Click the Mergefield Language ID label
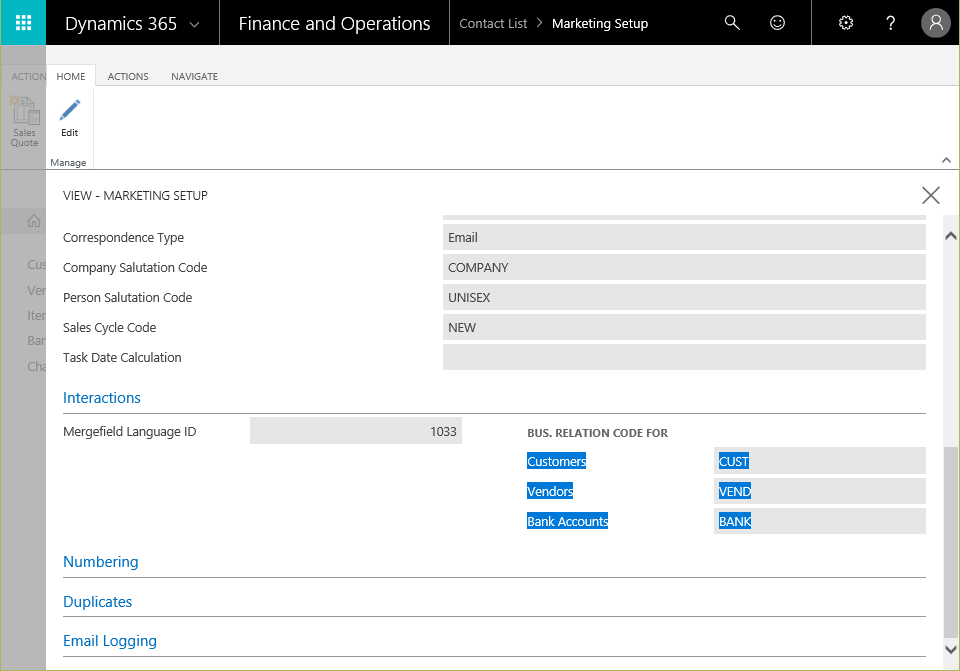Viewport: 960px width, 671px height. pyautogui.click(x=129, y=432)
